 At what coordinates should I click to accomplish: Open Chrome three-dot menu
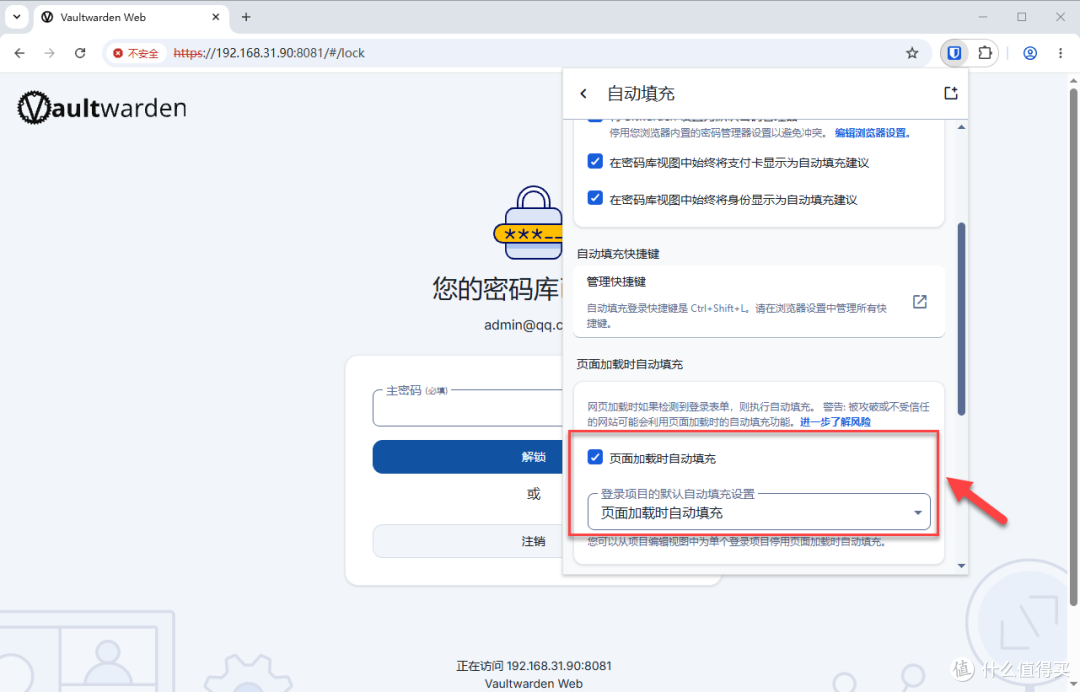point(1060,53)
